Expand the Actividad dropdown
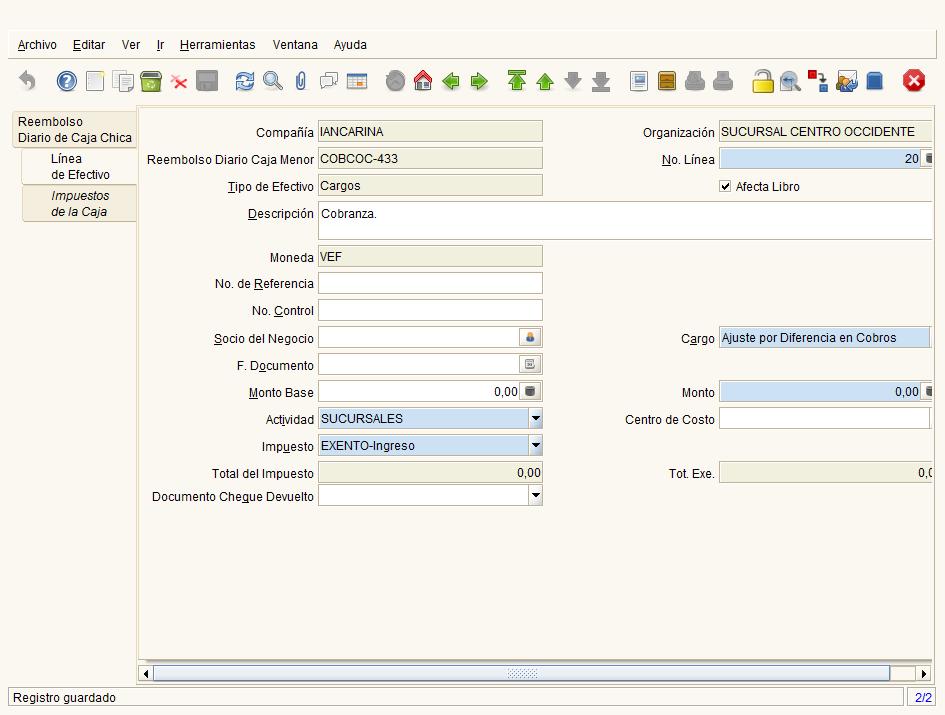The width and height of the screenshot is (945, 715). tap(535, 418)
